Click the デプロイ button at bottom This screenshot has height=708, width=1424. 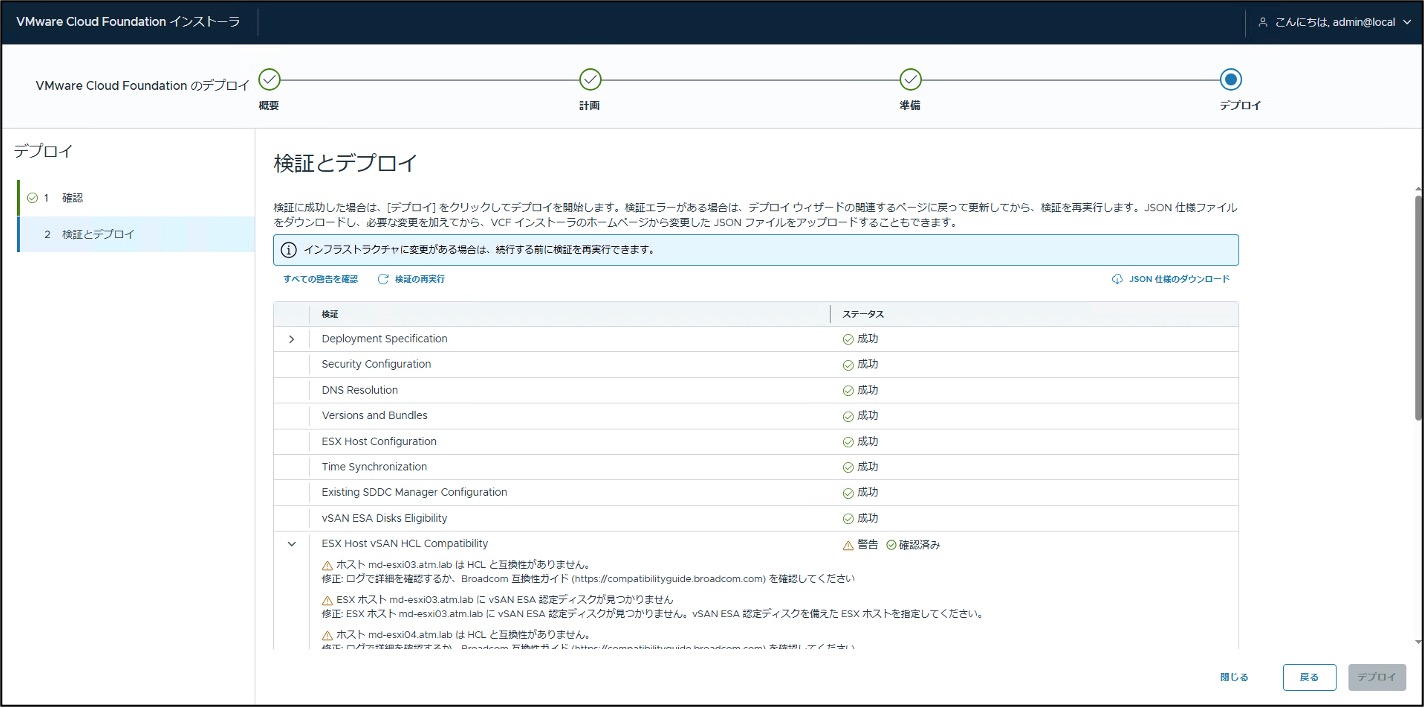pyautogui.click(x=1377, y=677)
